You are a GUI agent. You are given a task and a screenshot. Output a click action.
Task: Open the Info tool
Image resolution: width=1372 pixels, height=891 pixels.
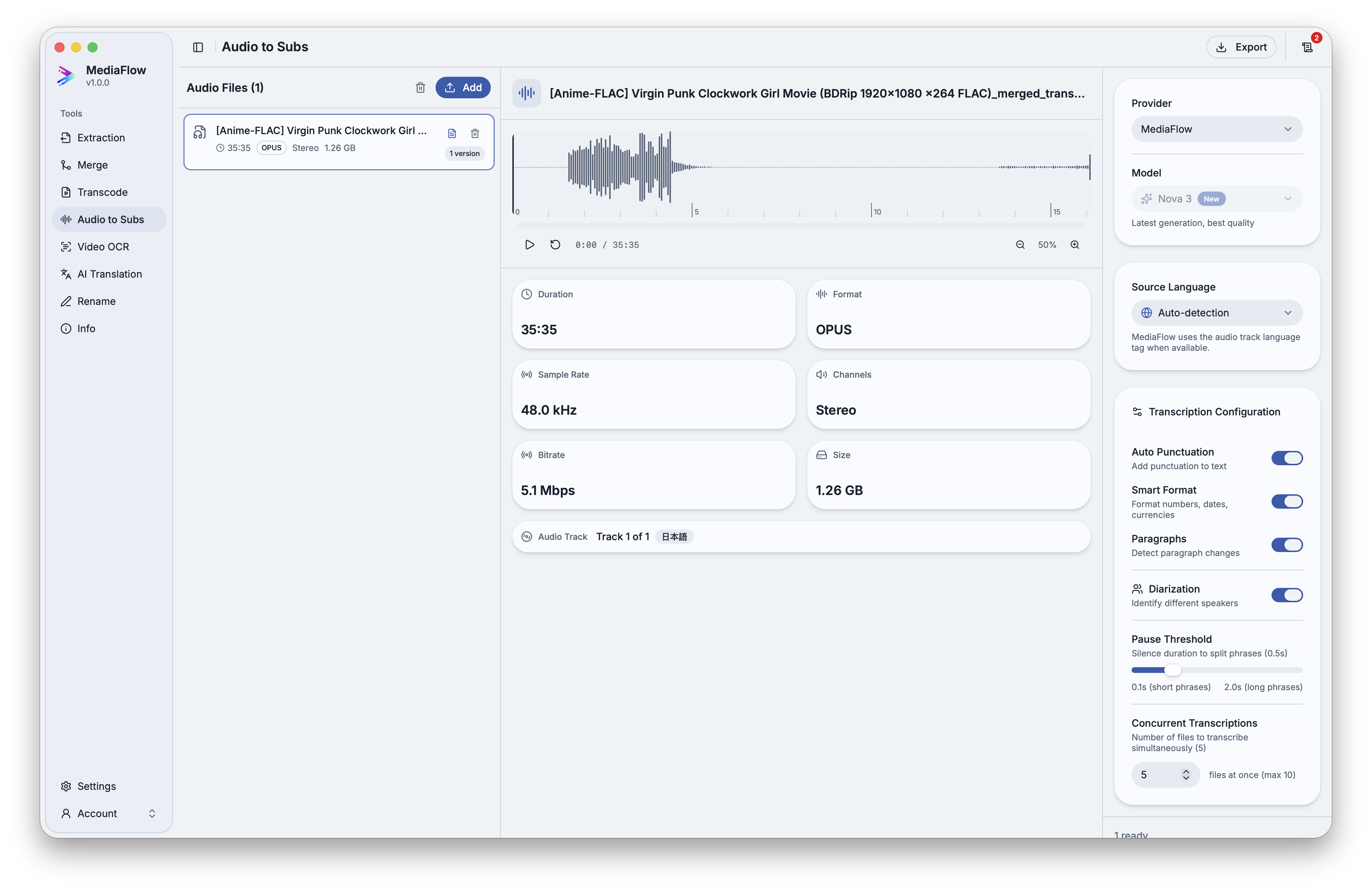109,329
